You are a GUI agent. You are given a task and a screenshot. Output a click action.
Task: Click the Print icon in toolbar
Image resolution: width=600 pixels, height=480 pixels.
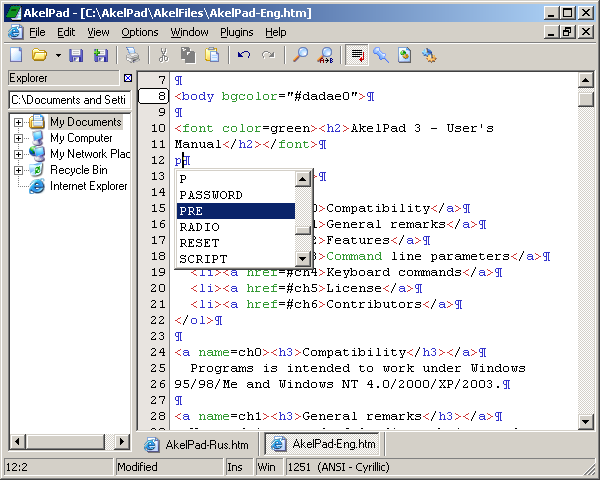(132, 55)
